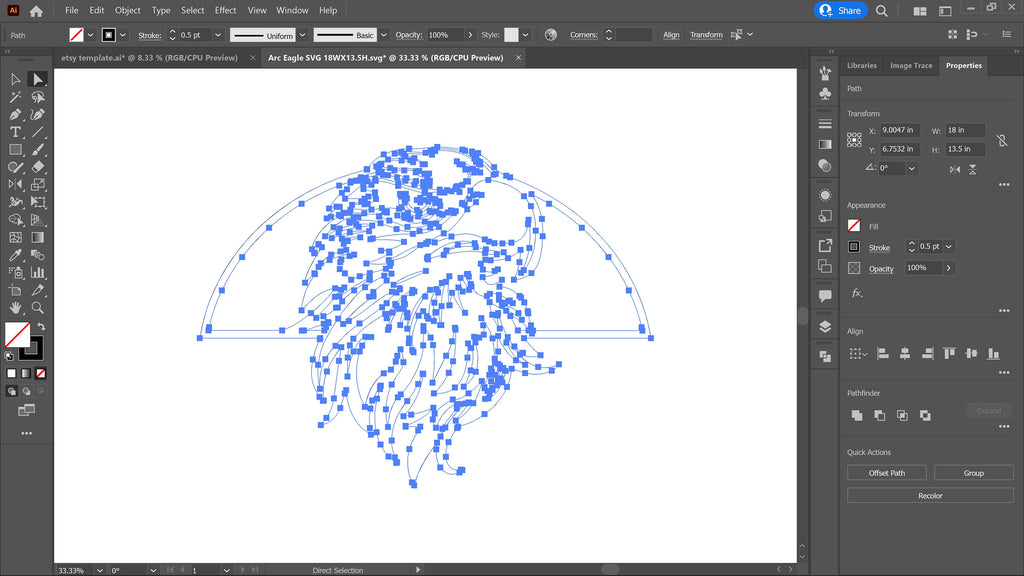Open fill color dropdown in control bar
This screenshot has height=576, width=1024.
[x=91, y=35]
